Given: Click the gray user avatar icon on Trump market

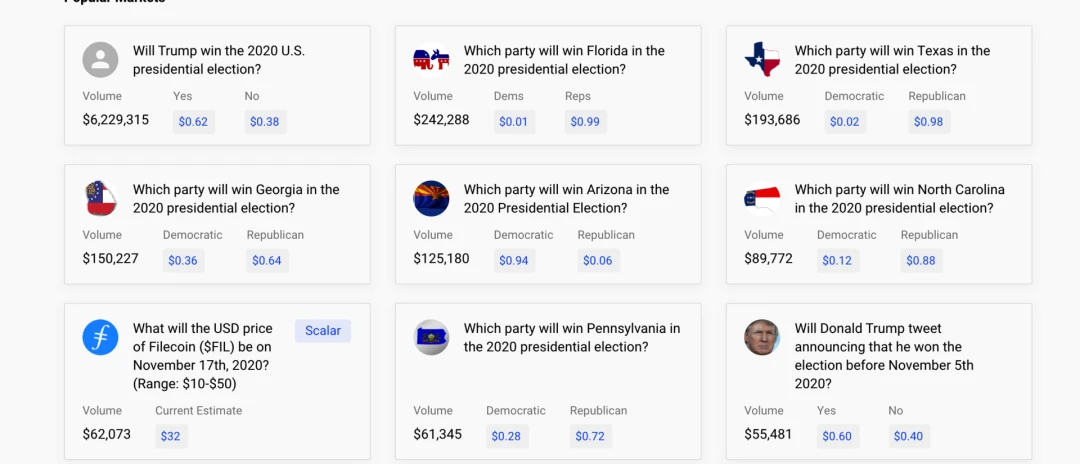Looking at the screenshot, I should pyautogui.click(x=101, y=60).
